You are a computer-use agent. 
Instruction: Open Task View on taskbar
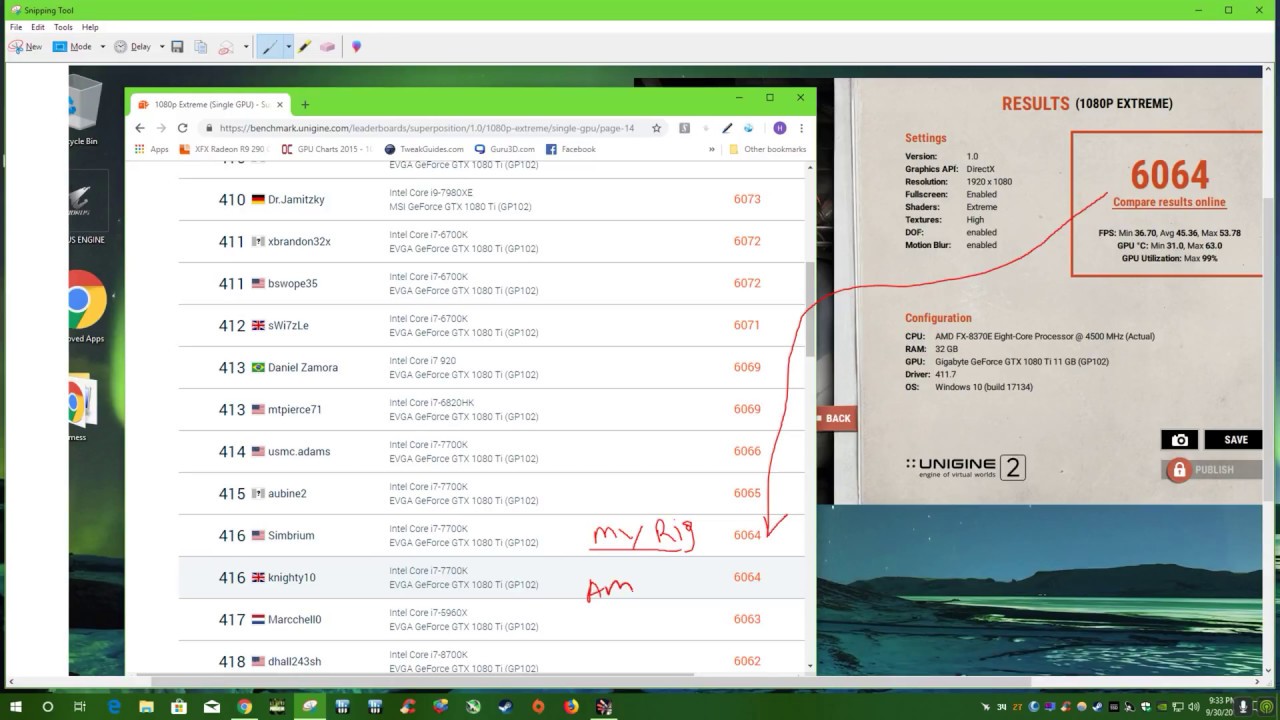click(80, 706)
